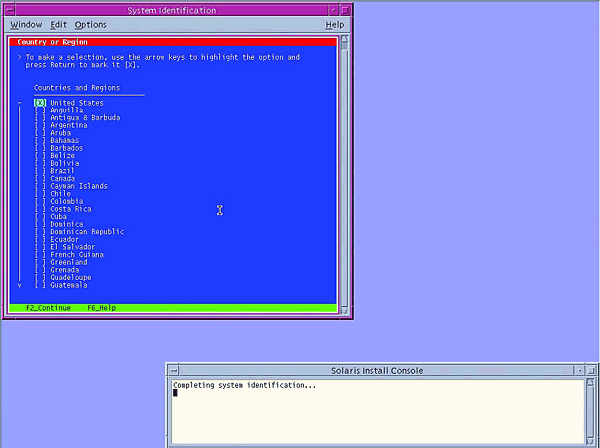This screenshot has height=448, width=600.
Task: Mark the Belize checkbox
Action: tap(40, 156)
